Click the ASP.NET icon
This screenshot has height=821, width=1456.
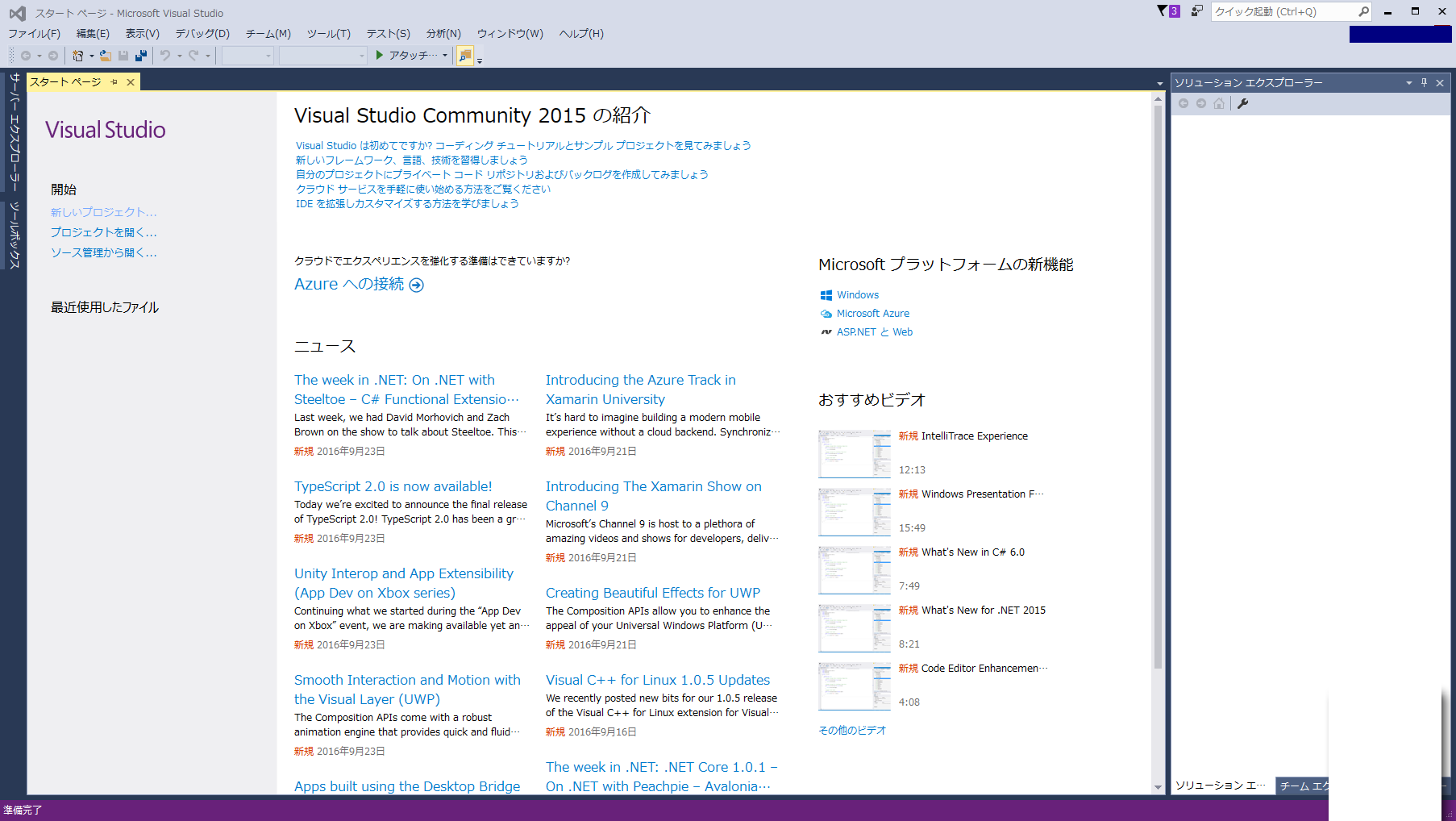[826, 332]
